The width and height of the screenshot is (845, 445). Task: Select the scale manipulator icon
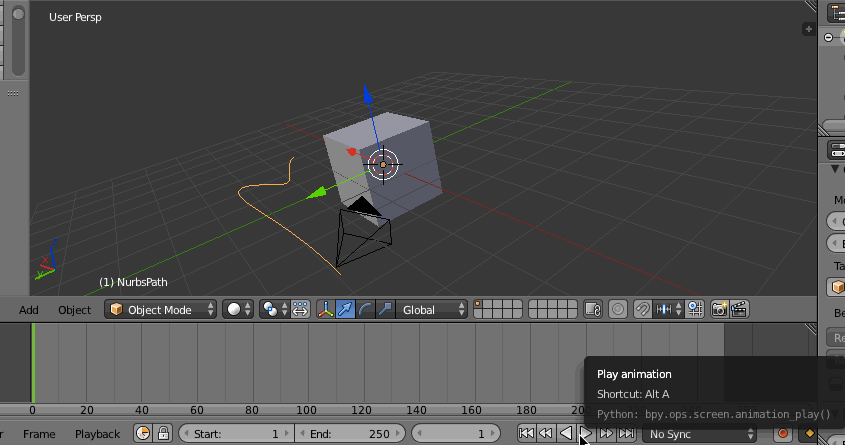[385, 310]
